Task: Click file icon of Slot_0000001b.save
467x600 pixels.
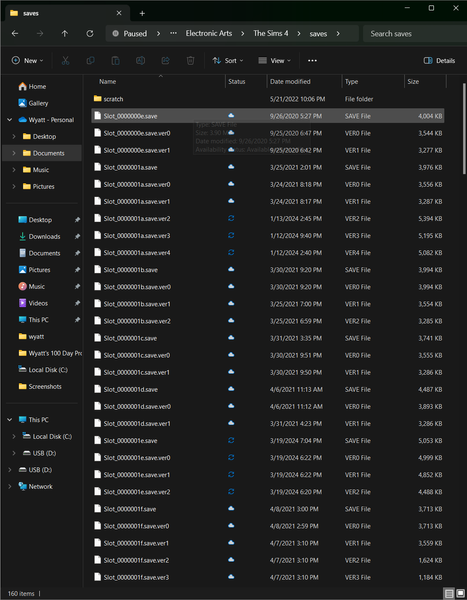Action: (x=98, y=269)
